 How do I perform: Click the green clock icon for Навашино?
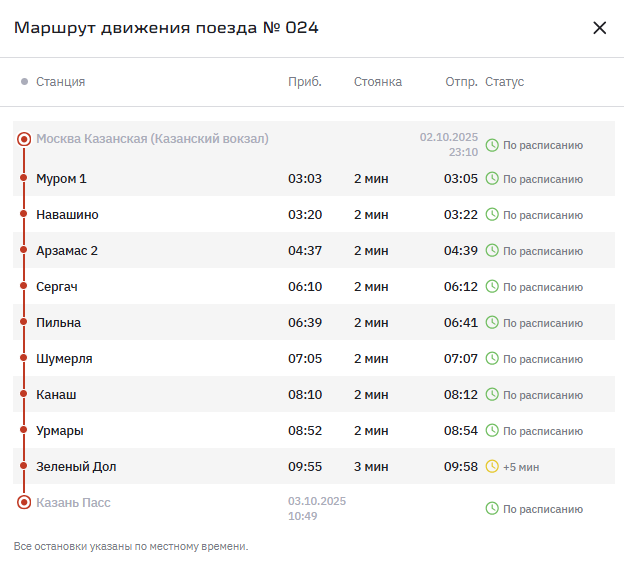(492, 215)
